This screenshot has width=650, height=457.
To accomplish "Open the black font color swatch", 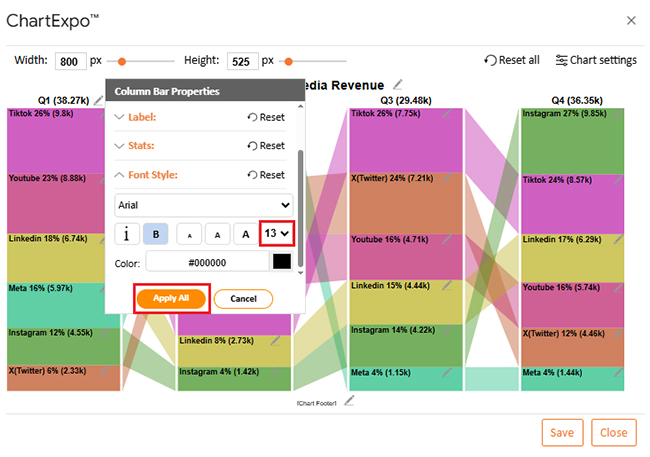I will [281, 262].
